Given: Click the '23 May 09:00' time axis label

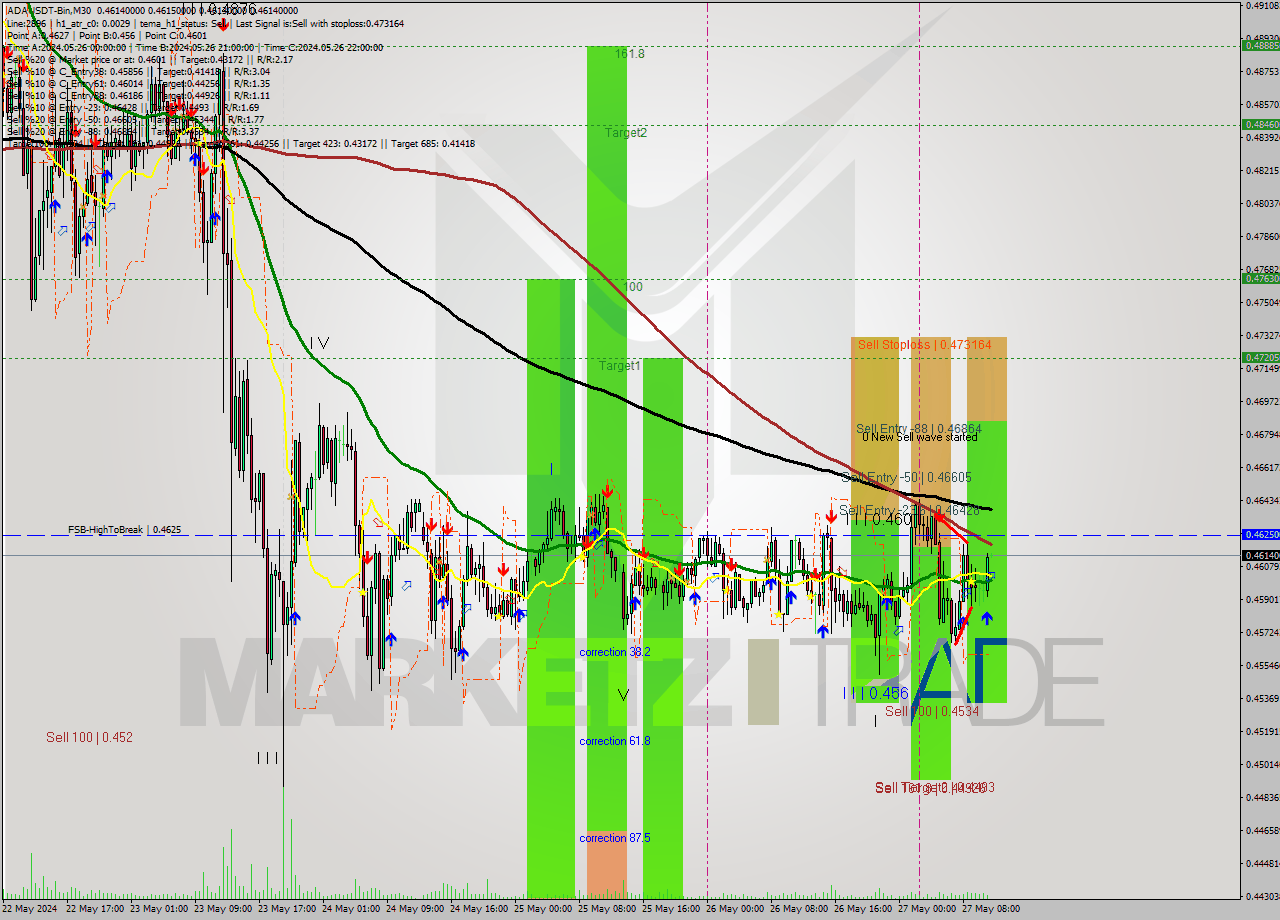Looking at the screenshot, I should coord(225,909).
